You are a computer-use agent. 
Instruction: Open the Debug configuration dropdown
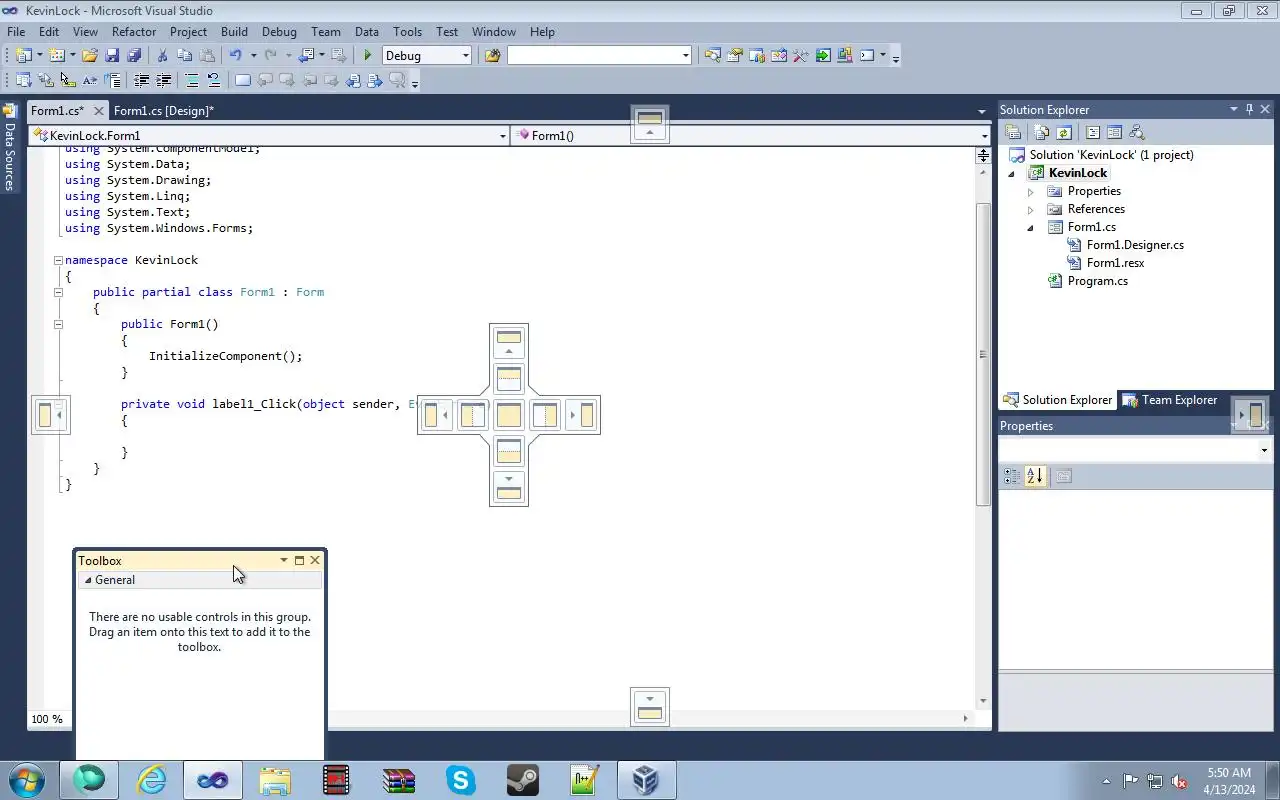coord(465,56)
